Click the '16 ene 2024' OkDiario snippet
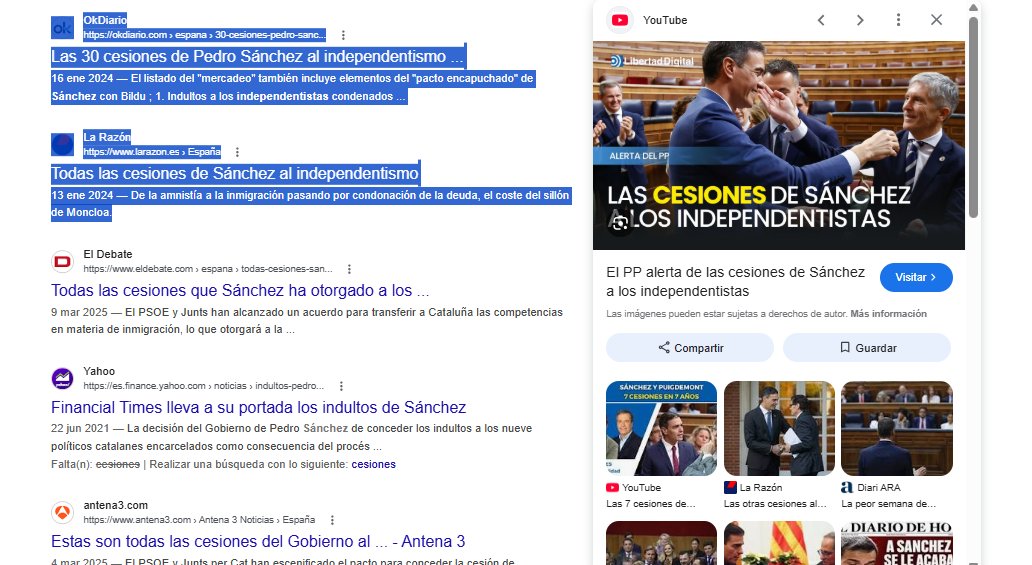This screenshot has height=565, width=1032. (x=292, y=87)
